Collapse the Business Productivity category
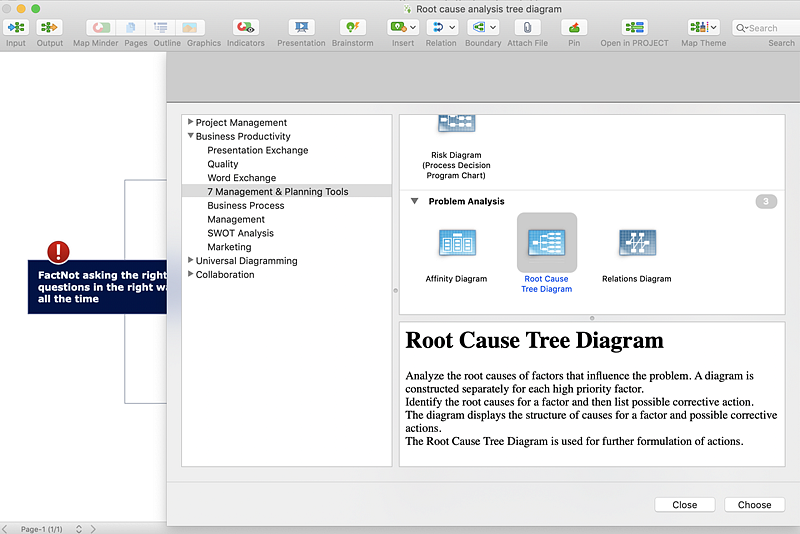Viewport: 800px width, 534px height. coord(190,136)
